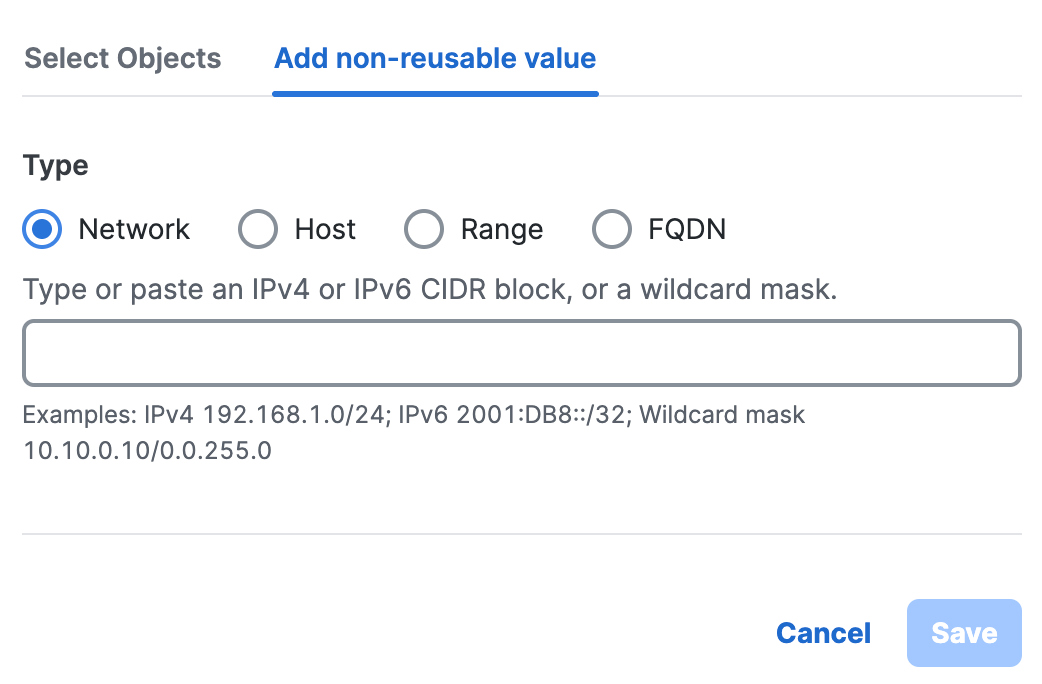Image resolution: width=1042 pixels, height=684 pixels.
Task: Click the "FQDN" option label text
Action: pyautogui.click(x=686, y=230)
